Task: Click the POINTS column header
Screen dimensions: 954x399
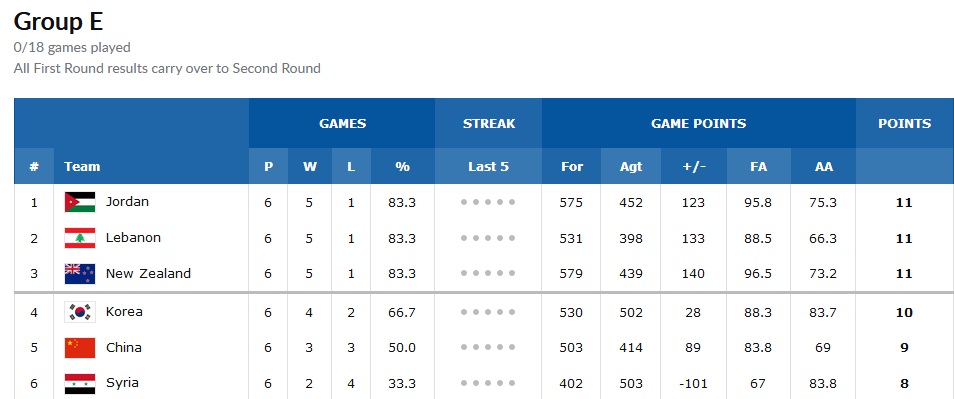Action: (x=904, y=123)
